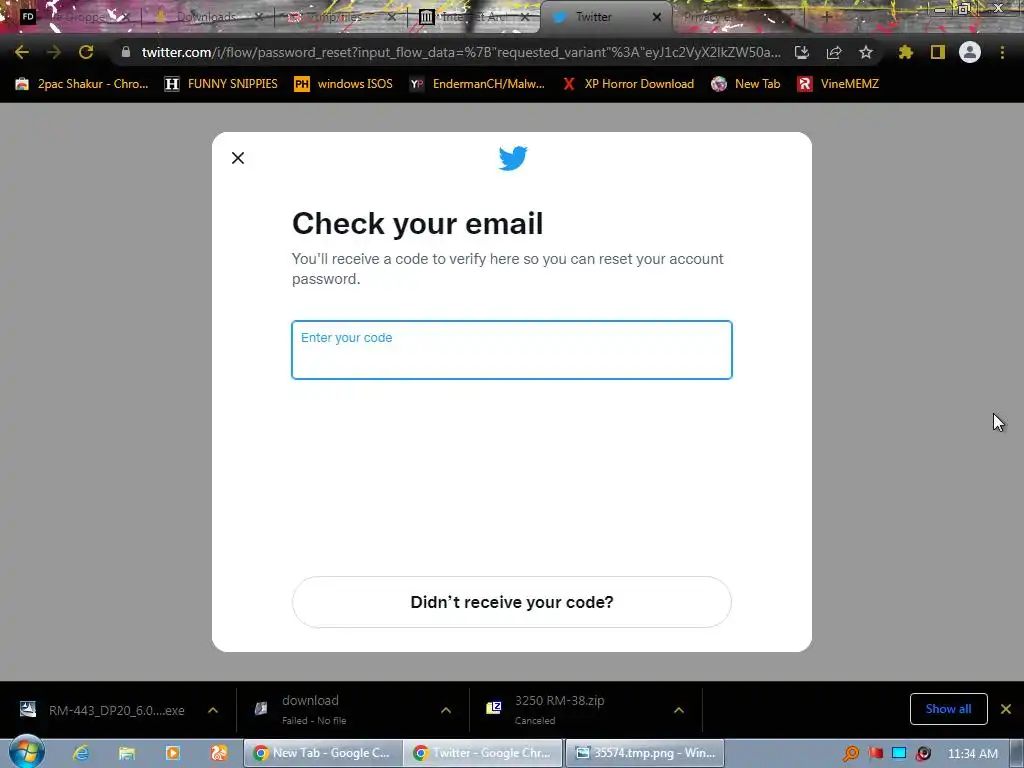This screenshot has width=1024, height=768.
Task: Switch to Twitter - Google Chrome taskbar button
Action: click(483, 753)
